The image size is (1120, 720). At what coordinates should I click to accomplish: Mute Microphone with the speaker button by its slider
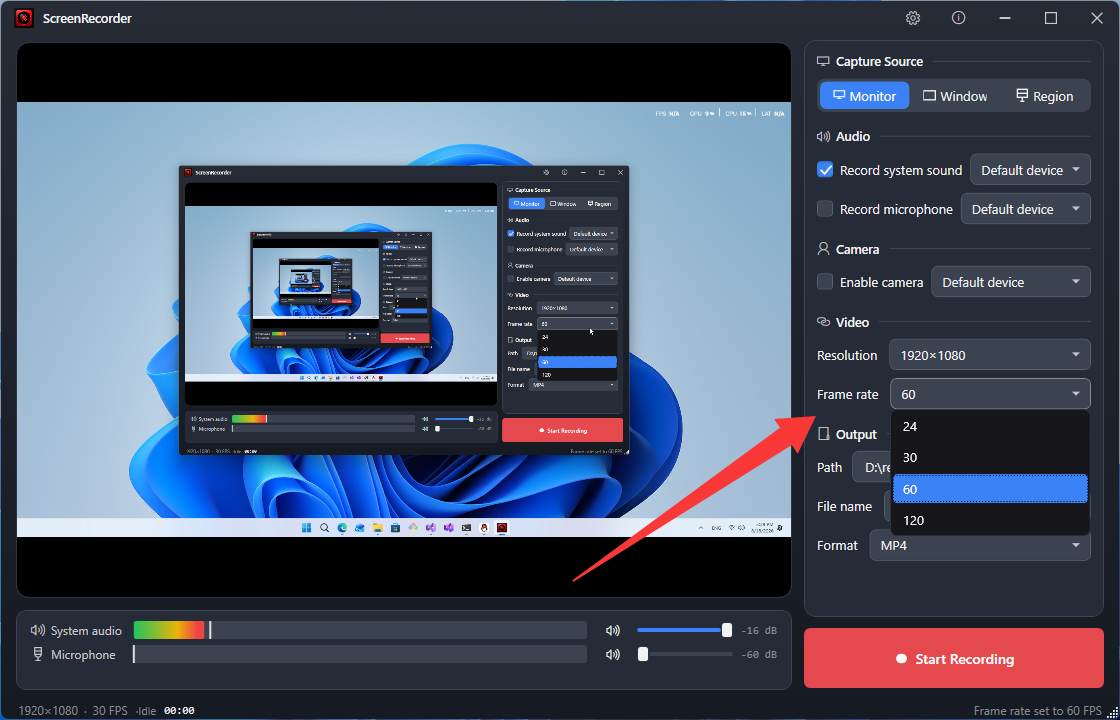pyautogui.click(x=612, y=654)
